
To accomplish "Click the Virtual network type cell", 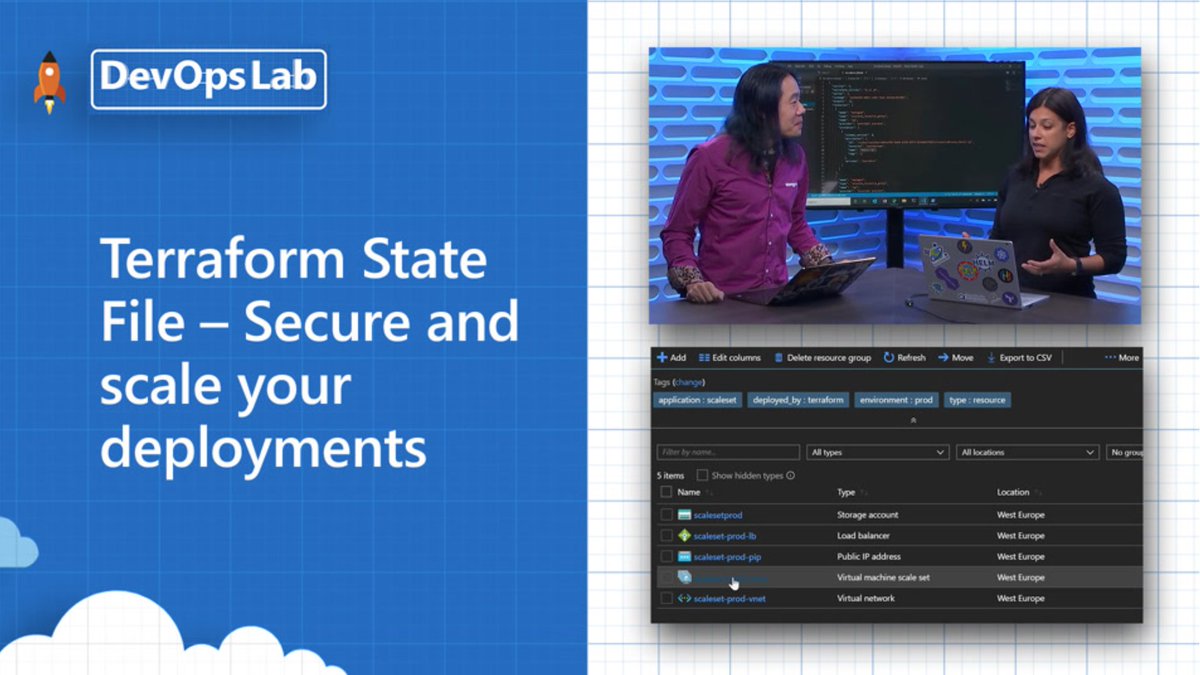I will (865, 599).
